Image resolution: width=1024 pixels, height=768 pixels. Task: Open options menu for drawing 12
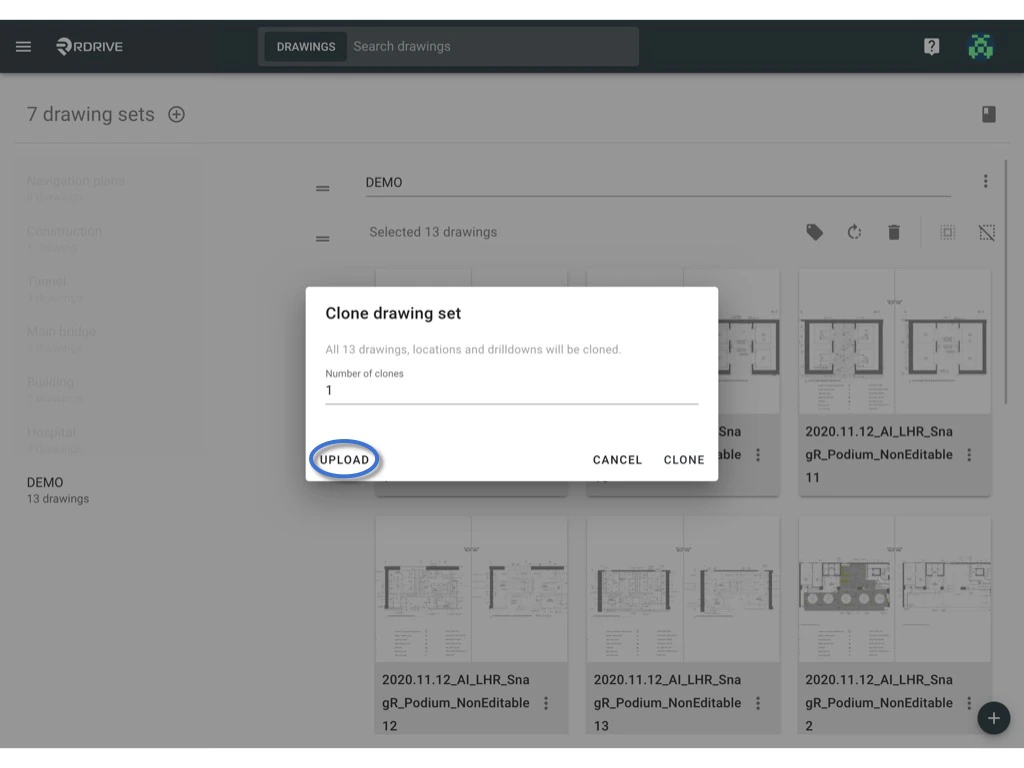[546, 703]
